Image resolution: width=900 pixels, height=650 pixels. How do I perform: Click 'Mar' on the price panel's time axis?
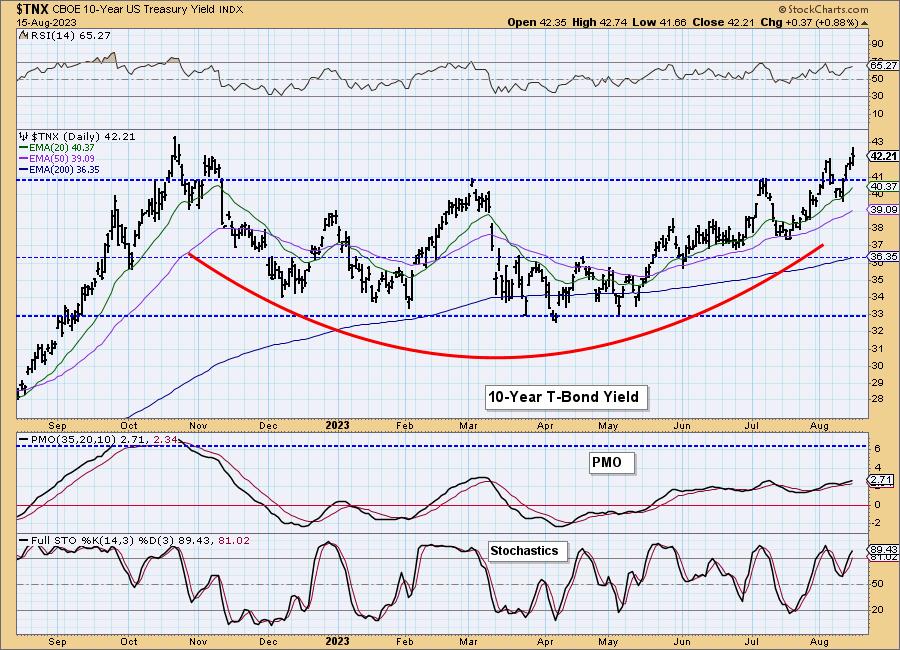tap(469, 425)
